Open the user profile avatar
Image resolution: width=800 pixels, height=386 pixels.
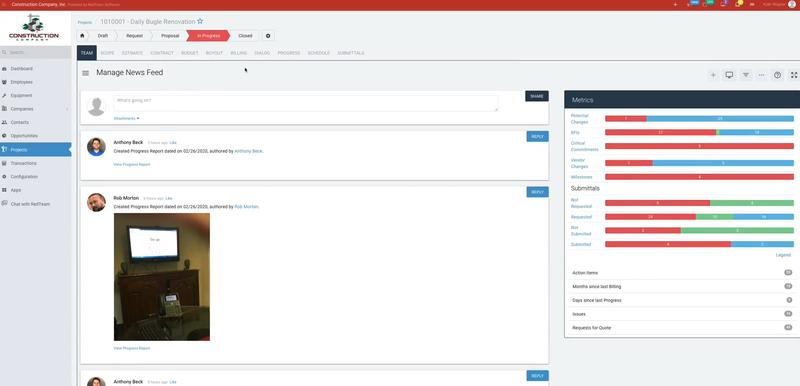coord(792,5)
